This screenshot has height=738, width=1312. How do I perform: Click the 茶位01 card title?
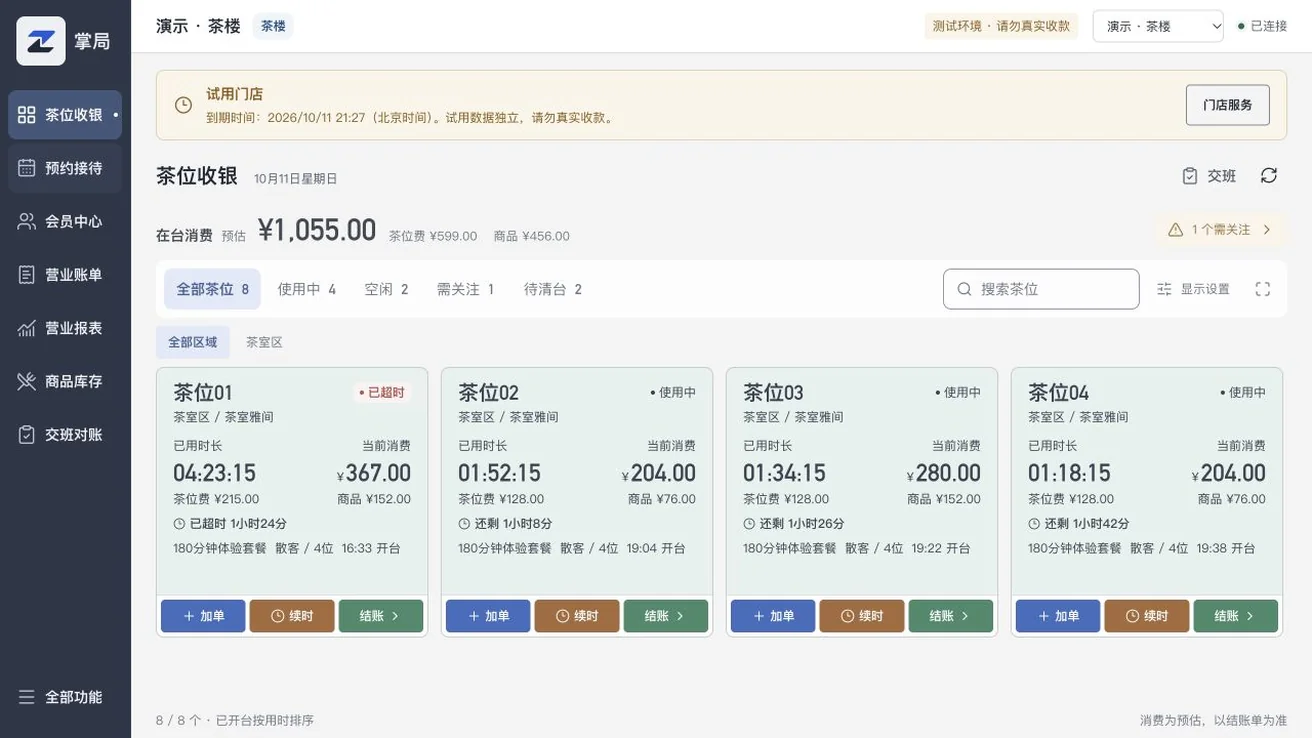tap(203, 392)
